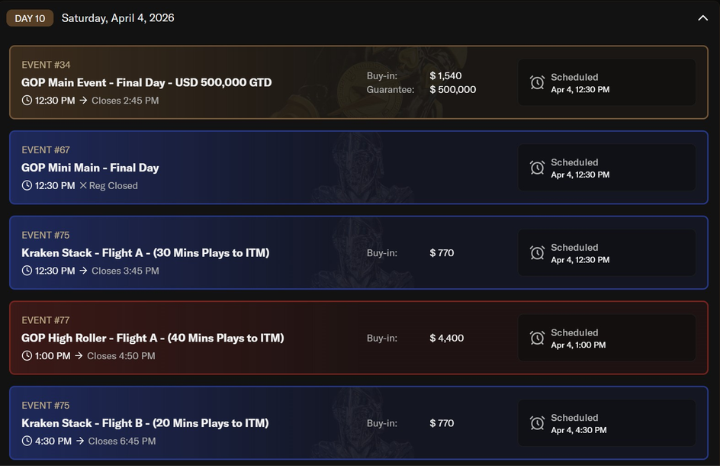
Task: Collapse the Day 10 schedule section
Action: point(703,18)
